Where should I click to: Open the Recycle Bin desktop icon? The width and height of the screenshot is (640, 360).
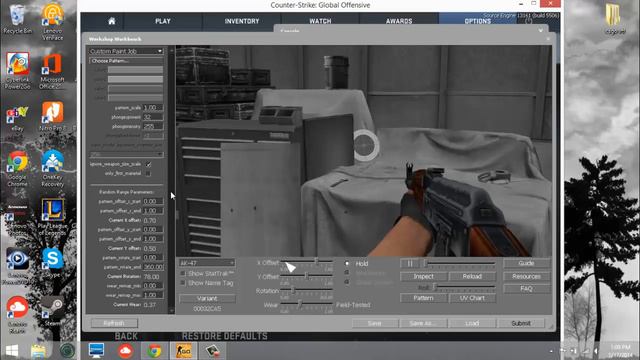click(x=17, y=19)
